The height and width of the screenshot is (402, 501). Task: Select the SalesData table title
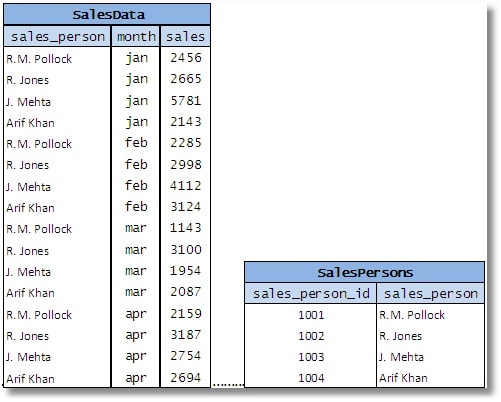pyautogui.click(x=108, y=15)
